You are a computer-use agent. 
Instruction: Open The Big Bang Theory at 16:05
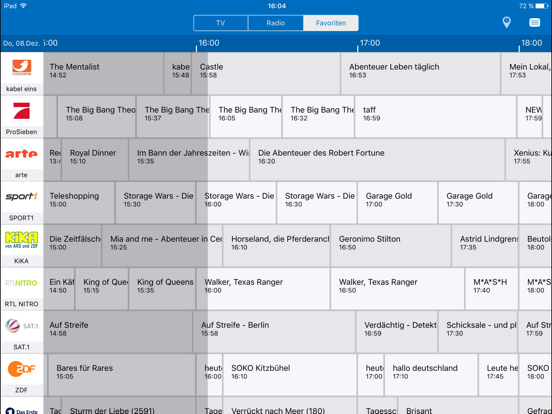(x=246, y=117)
